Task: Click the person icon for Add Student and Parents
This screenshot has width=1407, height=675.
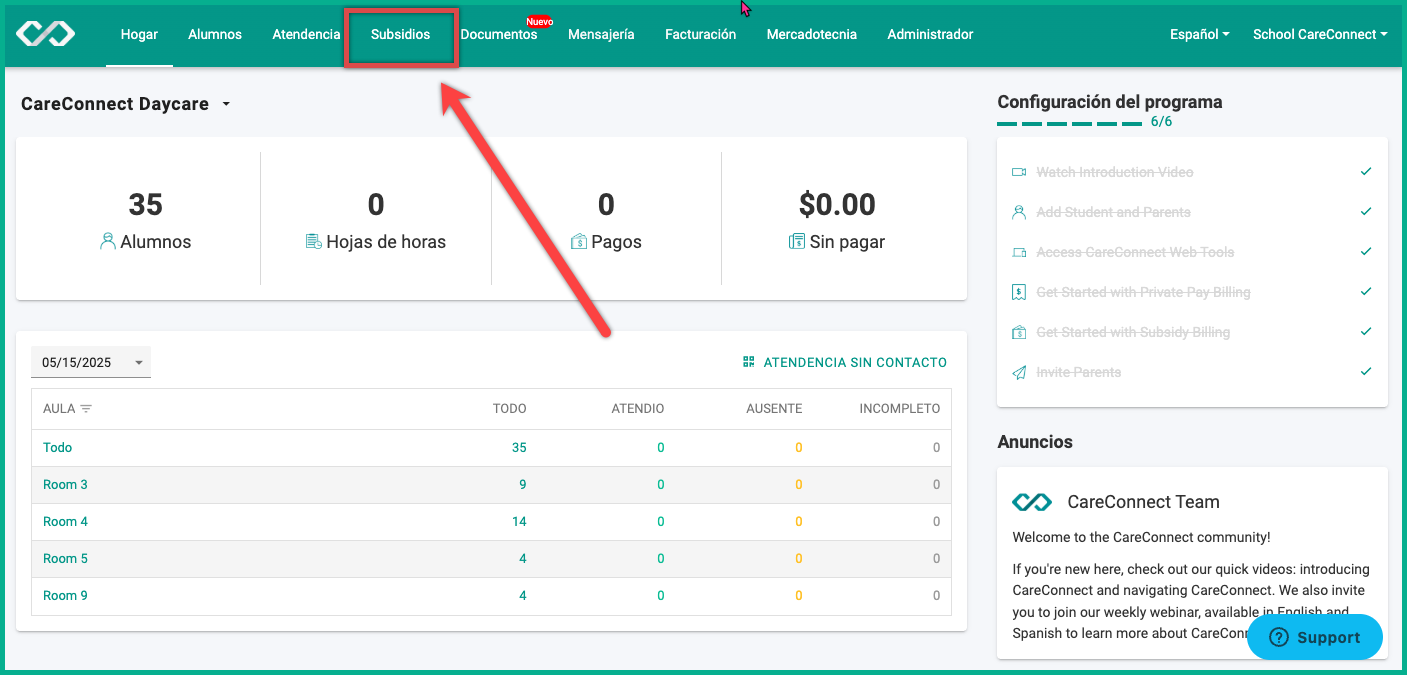Action: tap(1019, 212)
